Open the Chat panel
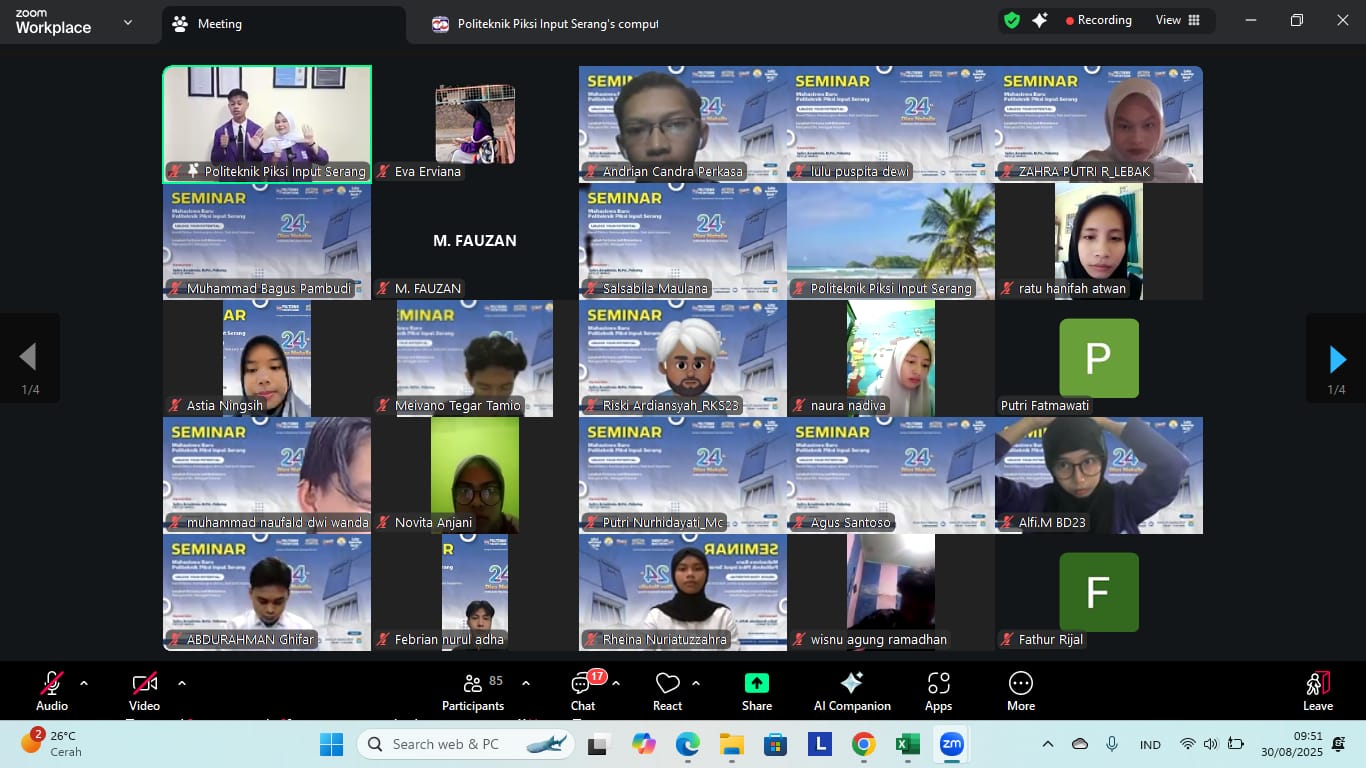 pos(583,691)
